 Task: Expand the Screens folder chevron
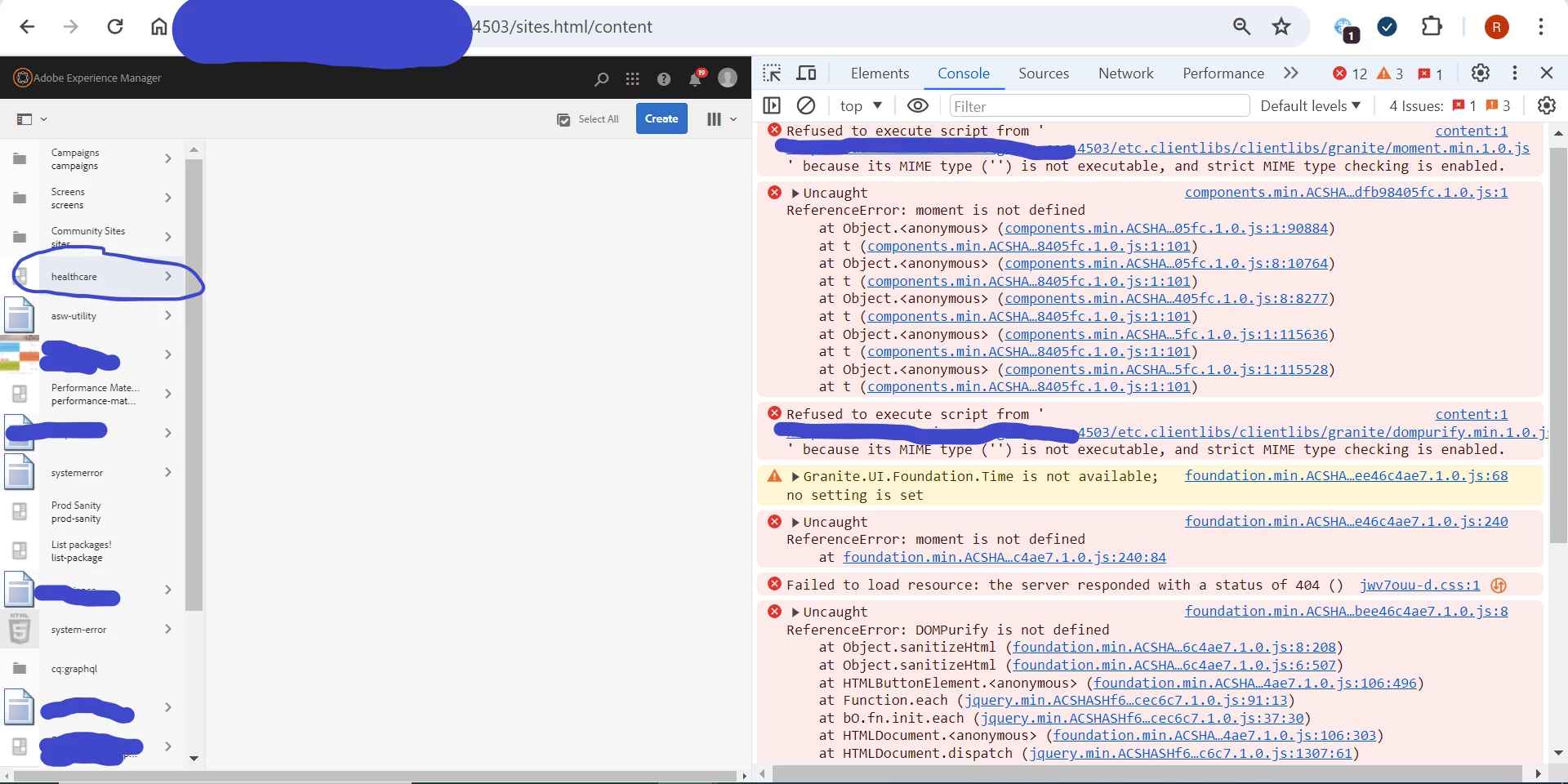(x=168, y=198)
